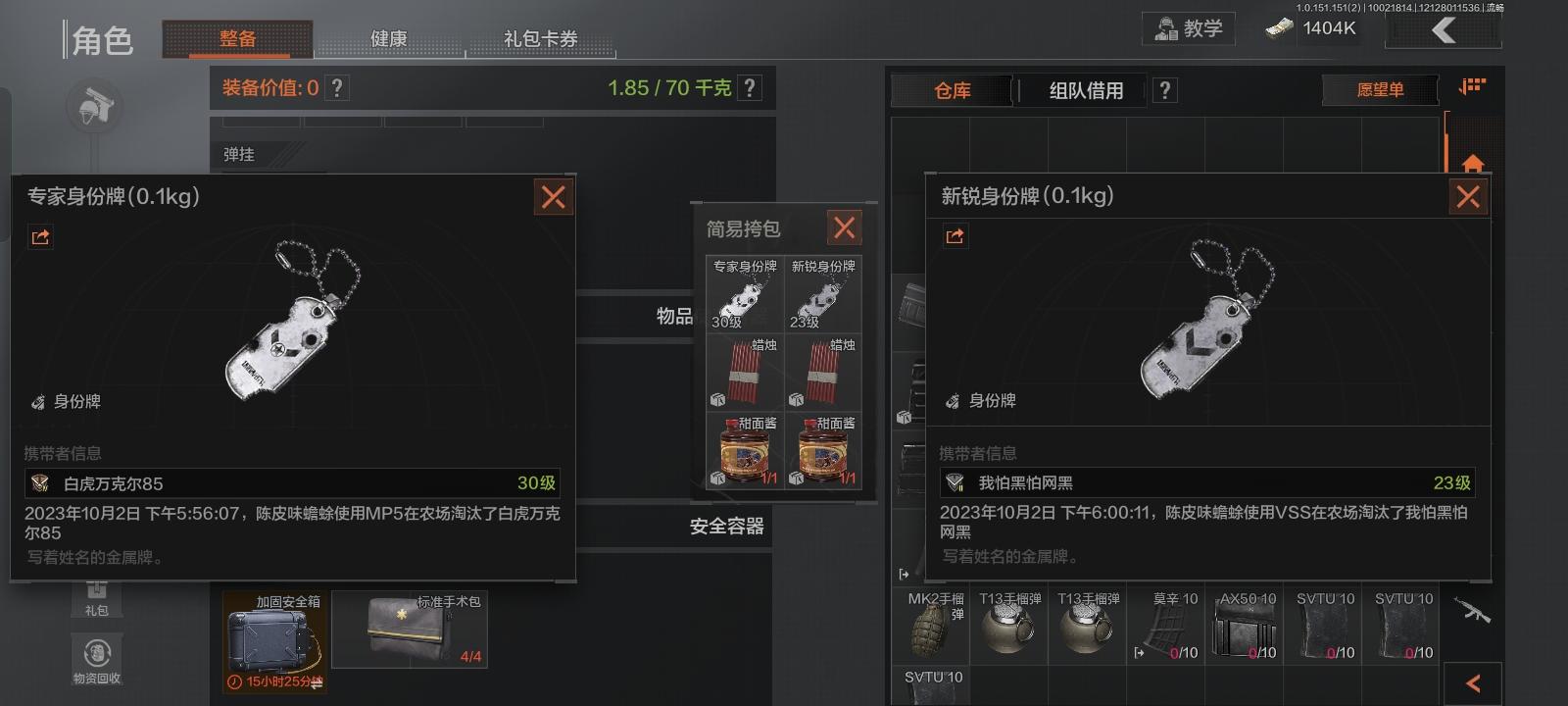The height and width of the screenshot is (706, 1568).
Task: Share the 新锐身份牌 item via share icon
Action: pos(955,236)
